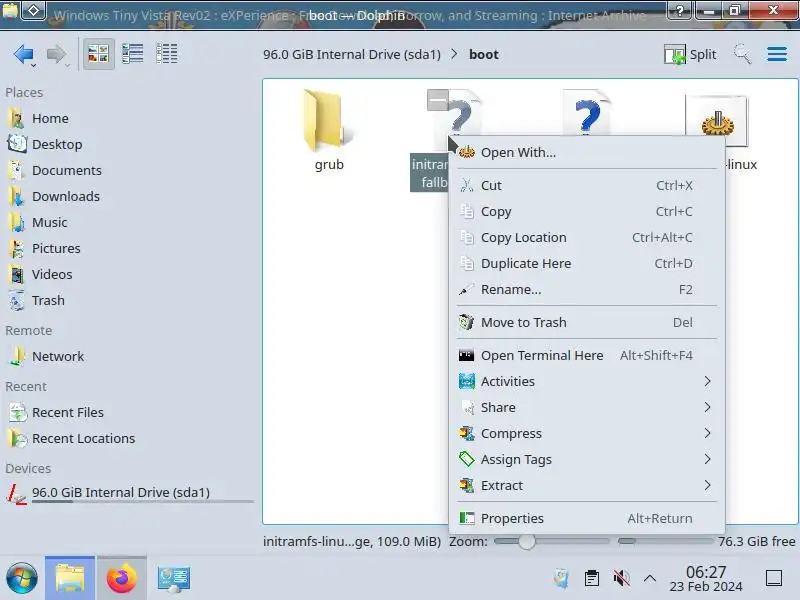The width and height of the screenshot is (800, 600).
Task: Deselect file using the minus badge
Action: pyautogui.click(x=438, y=100)
